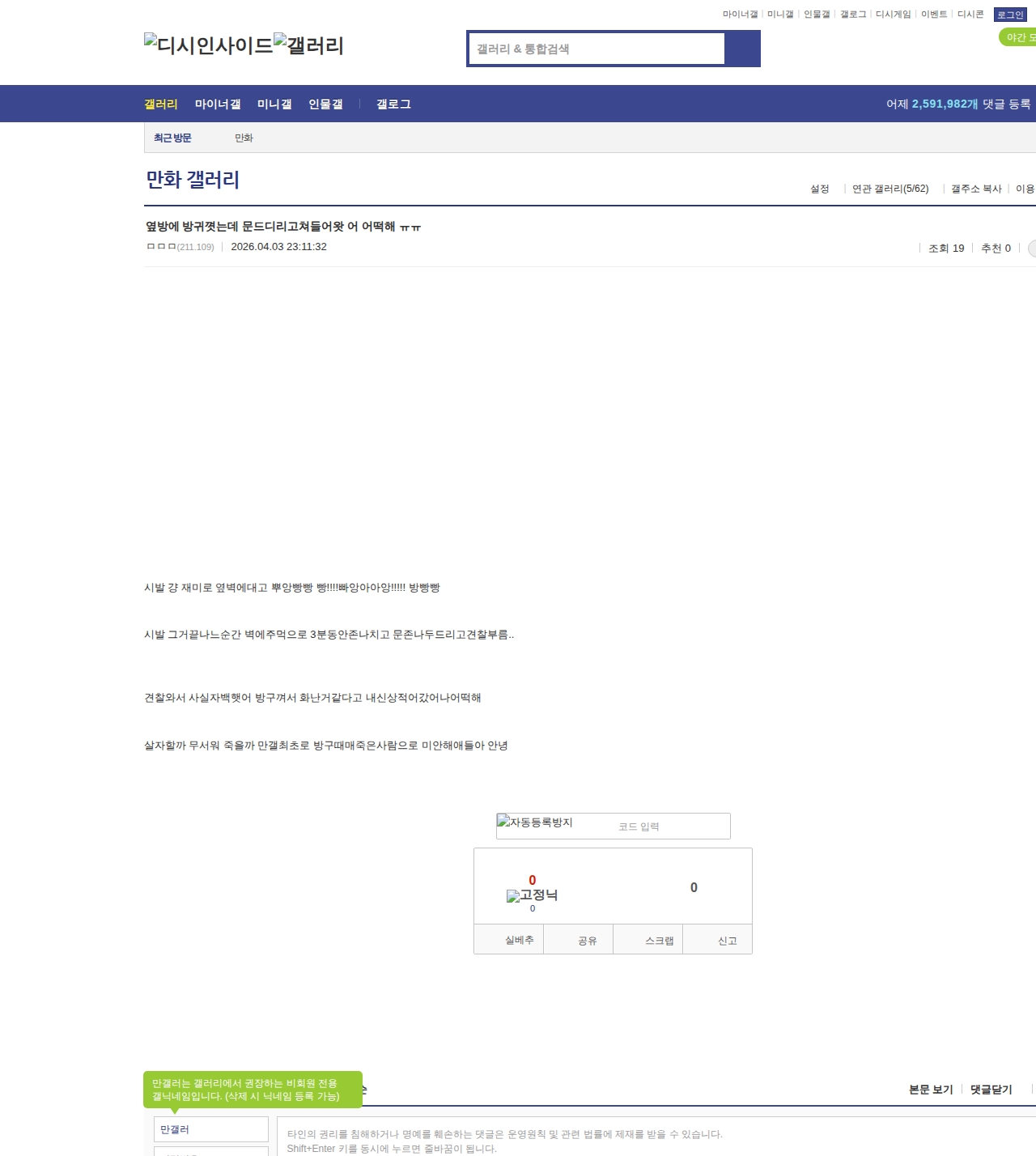Screen dimensions: 1036x1156
Task: Click into the 코드 입력 captcha field
Action: (672, 827)
